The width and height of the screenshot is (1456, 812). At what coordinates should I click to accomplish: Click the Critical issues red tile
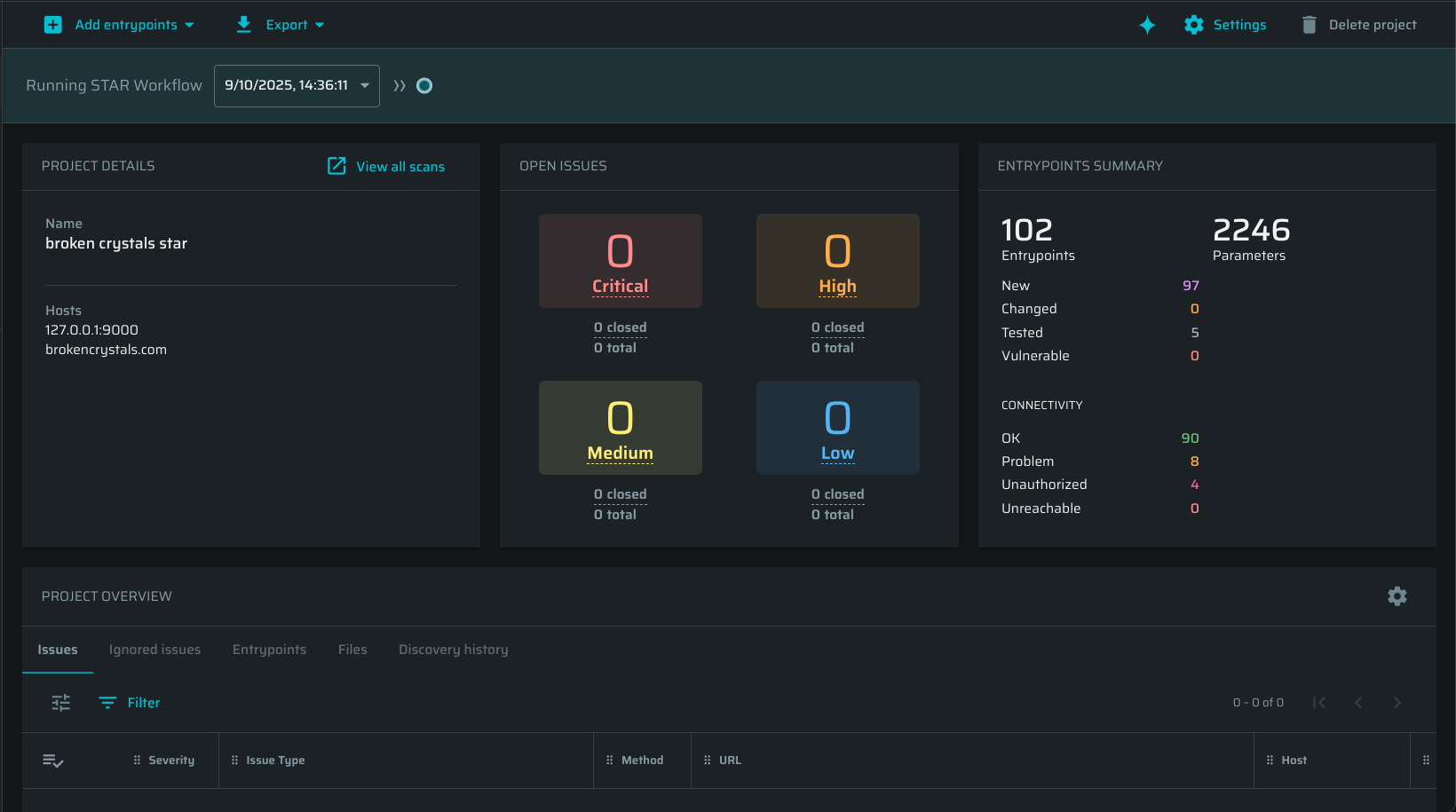pos(620,261)
